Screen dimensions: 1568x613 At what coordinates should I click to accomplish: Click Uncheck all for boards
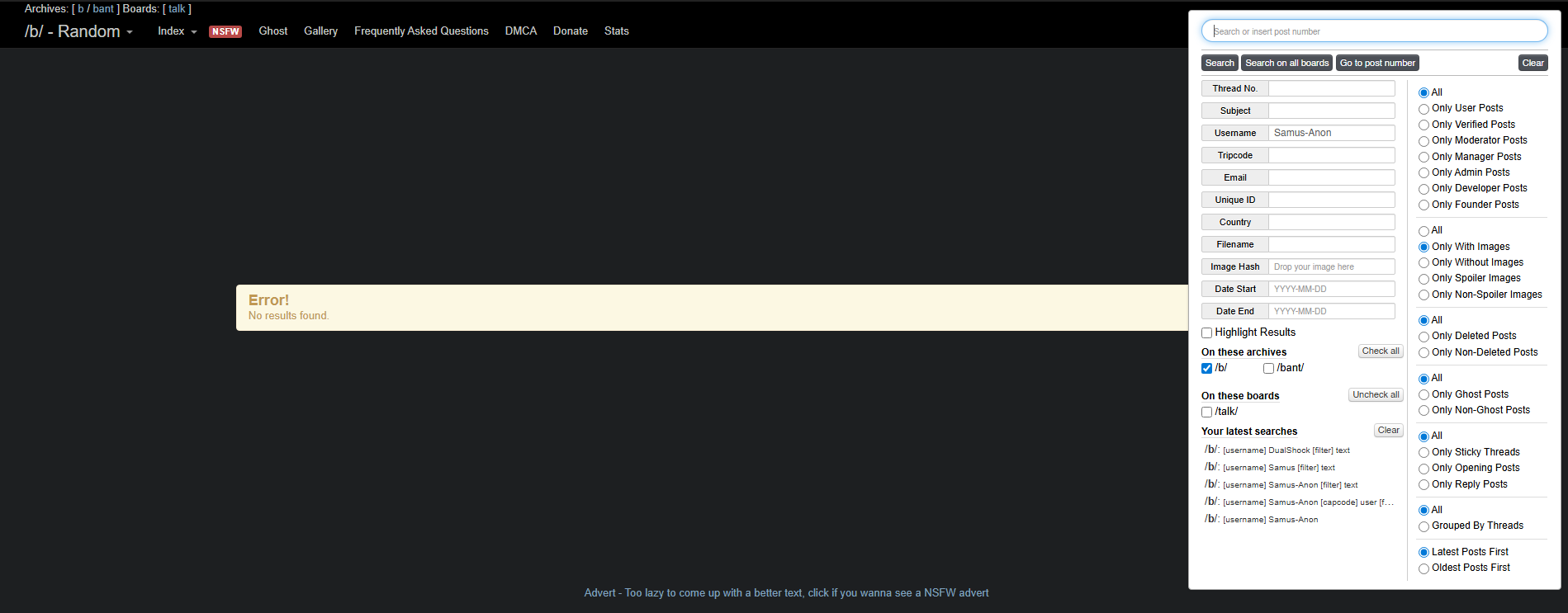coord(1376,395)
